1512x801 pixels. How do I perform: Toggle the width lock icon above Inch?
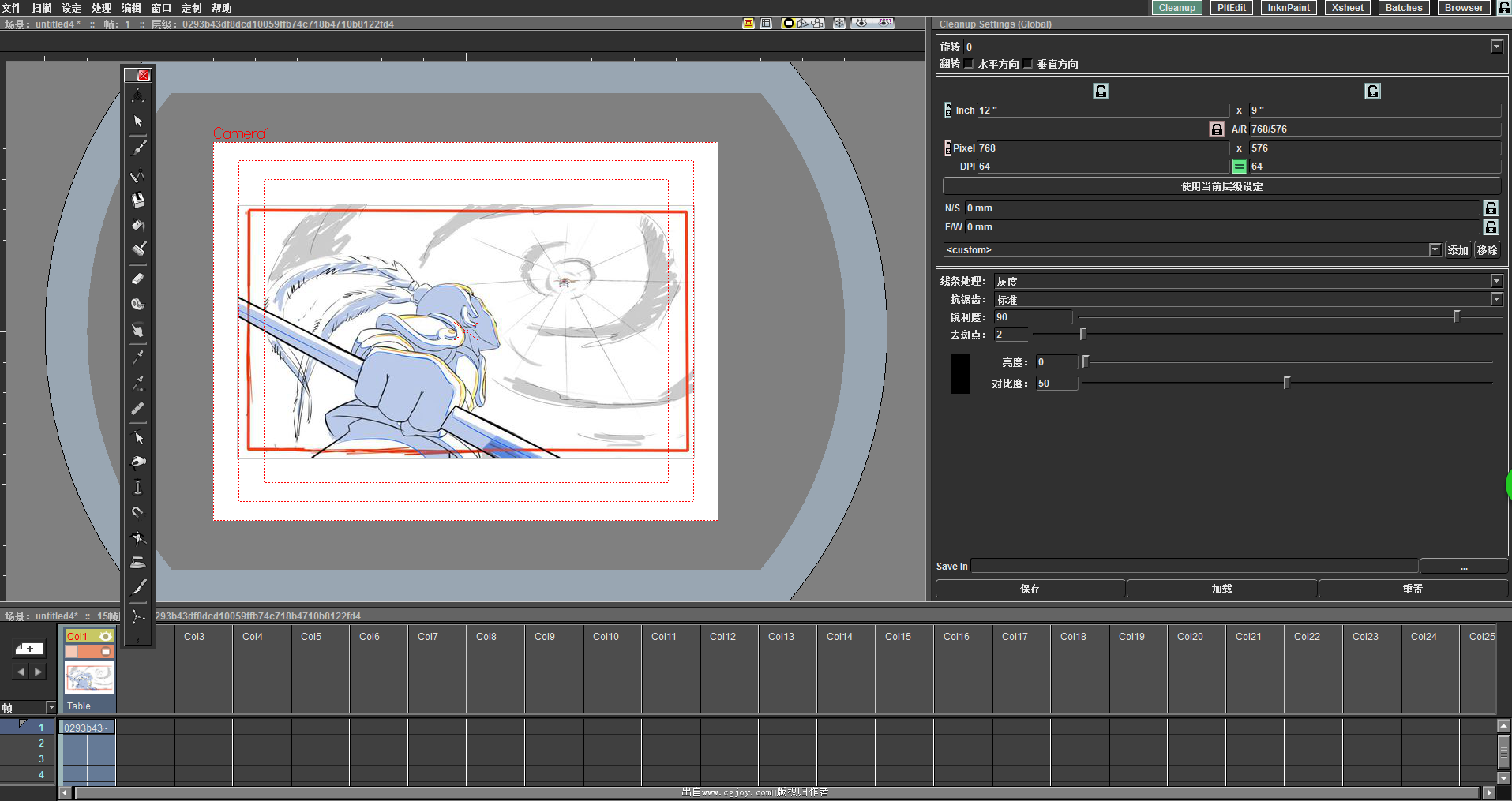(1101, 92)
